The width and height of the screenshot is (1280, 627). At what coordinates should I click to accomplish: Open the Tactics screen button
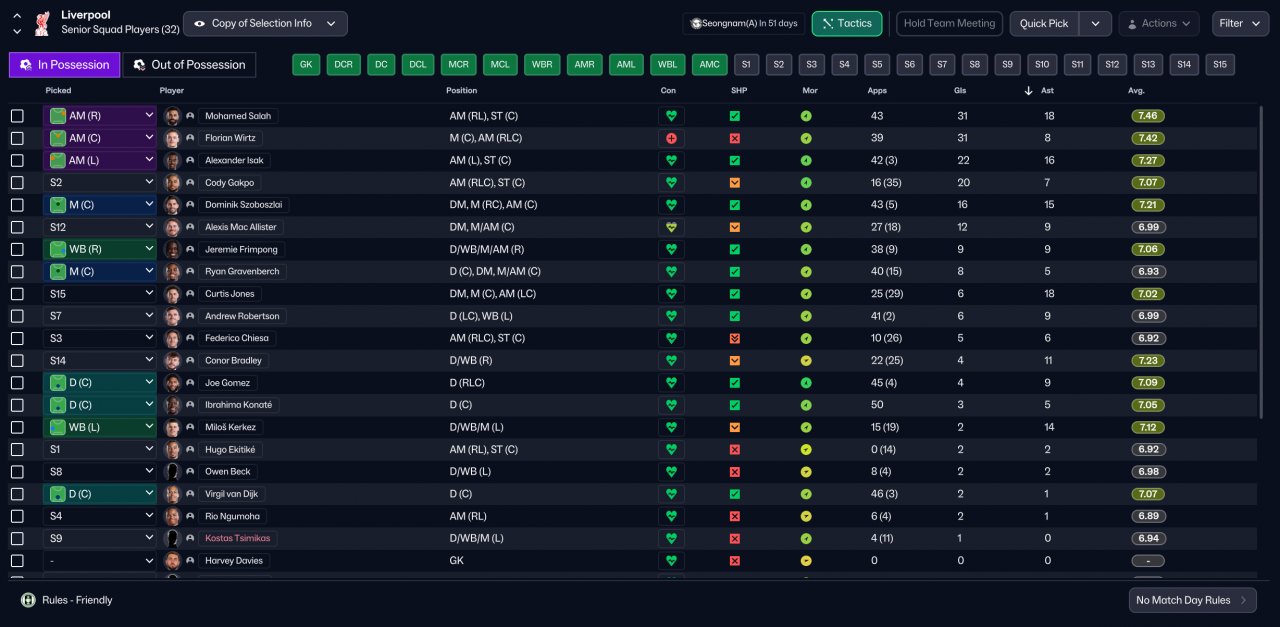tap(847, 23)
